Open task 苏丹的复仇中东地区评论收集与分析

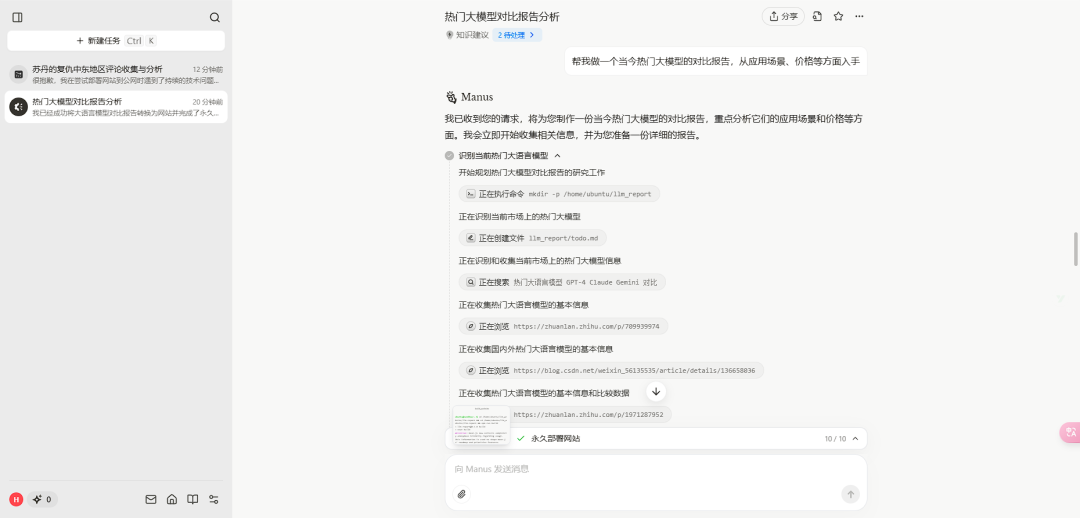tap(116, 74)
